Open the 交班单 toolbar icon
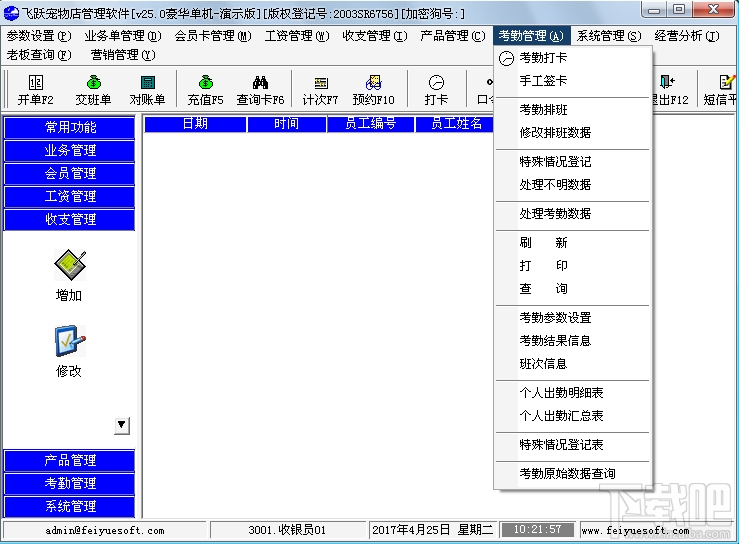The width and height of the screenshot is (739, 544). pos(93,90)
